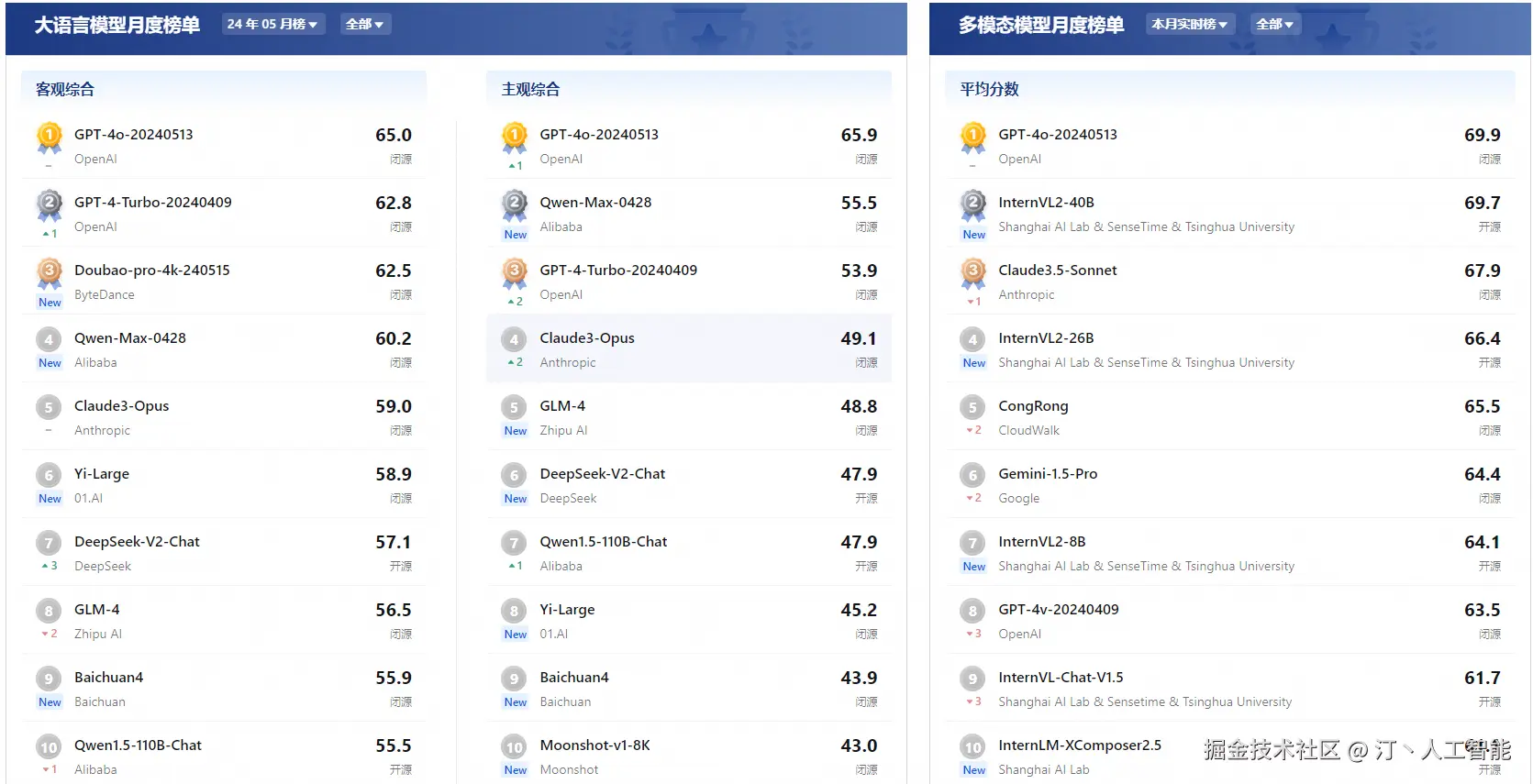Click the rank 7 badge beside DeepSeek-V2-Chat in 客观综合
This screenshot has height=784, width=1533.
point(49,543)
